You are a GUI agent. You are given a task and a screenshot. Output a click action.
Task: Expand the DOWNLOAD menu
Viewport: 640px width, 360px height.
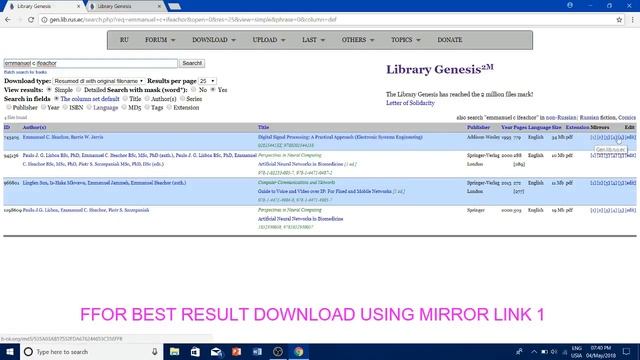214,40
